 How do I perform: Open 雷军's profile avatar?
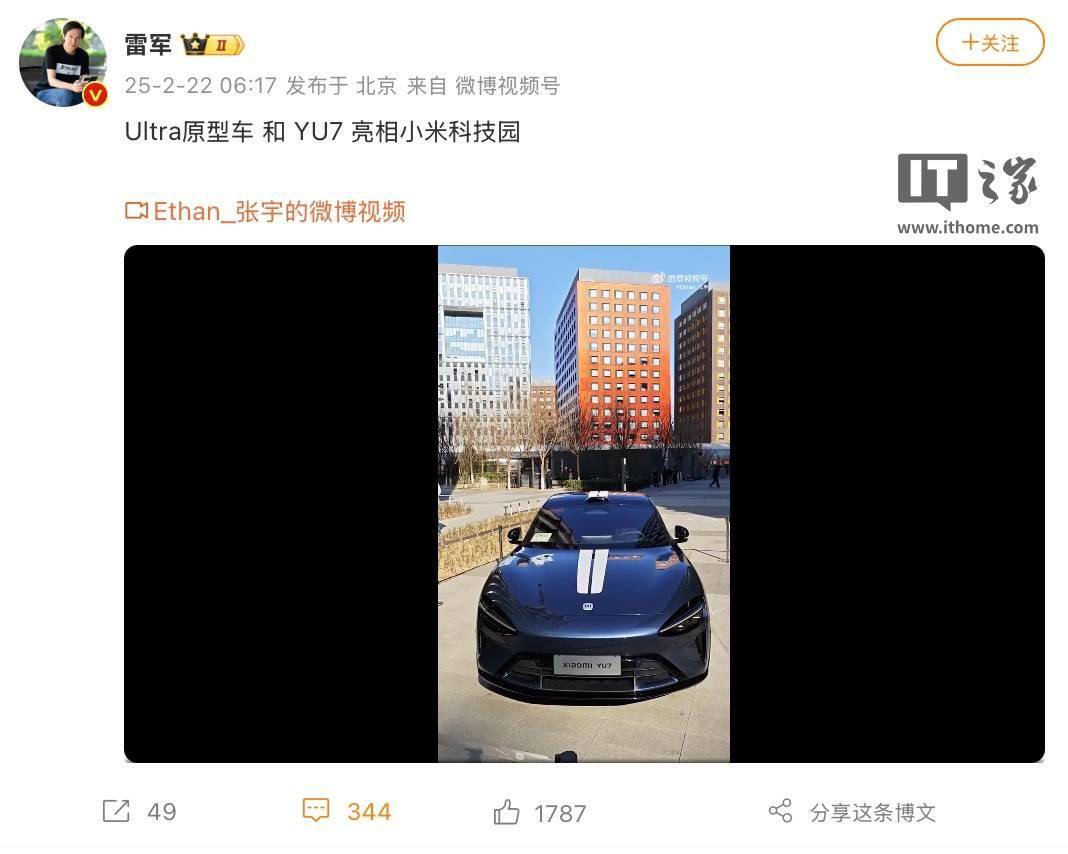click(x=63, y=63)
